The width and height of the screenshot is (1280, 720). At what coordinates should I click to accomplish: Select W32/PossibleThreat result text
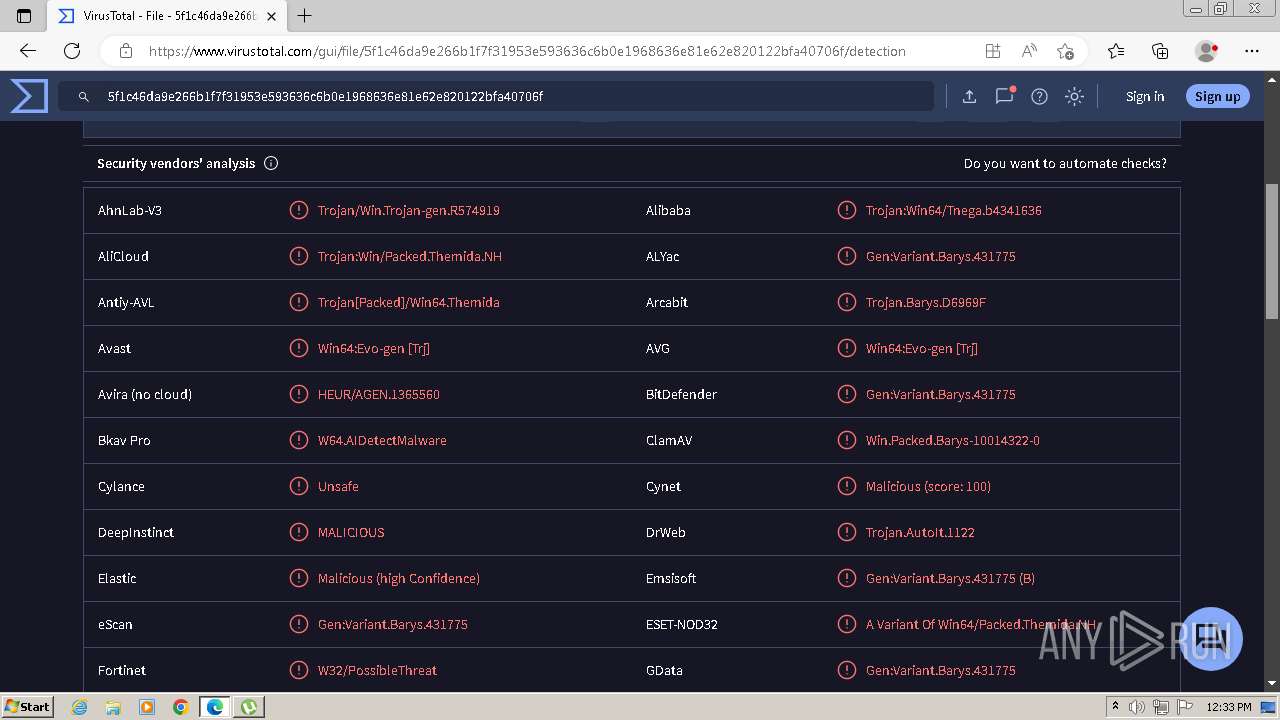(377, 670)
